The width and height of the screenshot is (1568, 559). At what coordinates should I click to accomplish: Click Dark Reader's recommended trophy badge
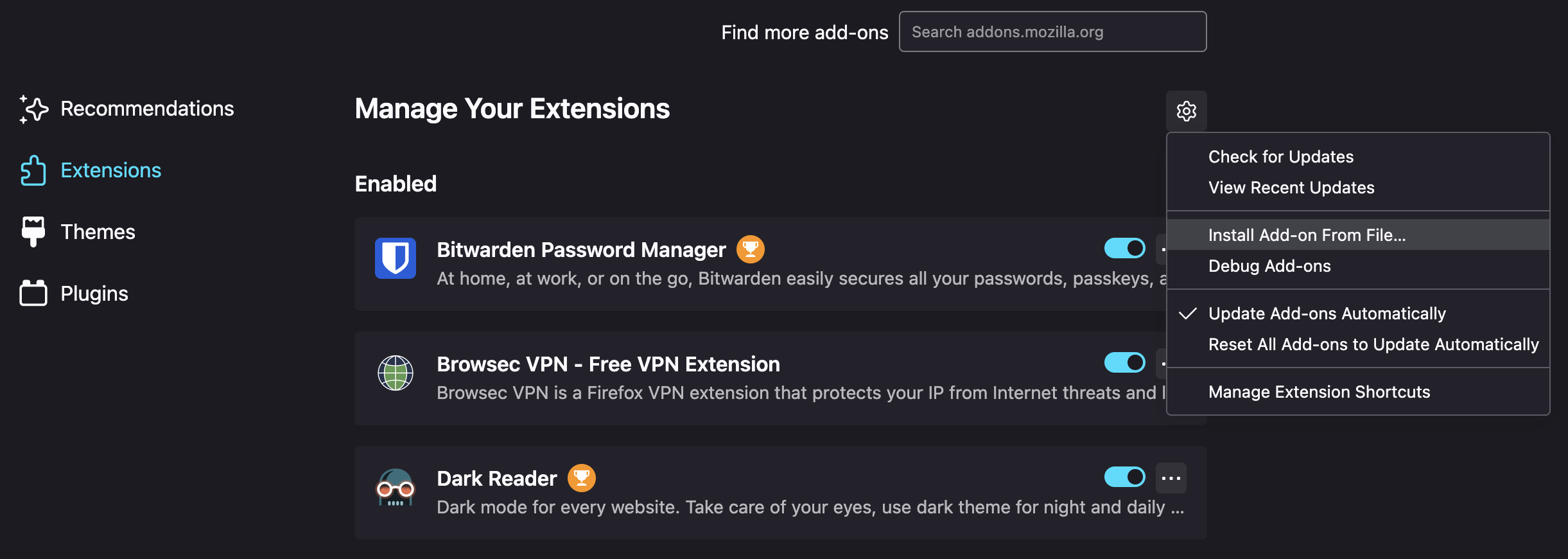581,478
